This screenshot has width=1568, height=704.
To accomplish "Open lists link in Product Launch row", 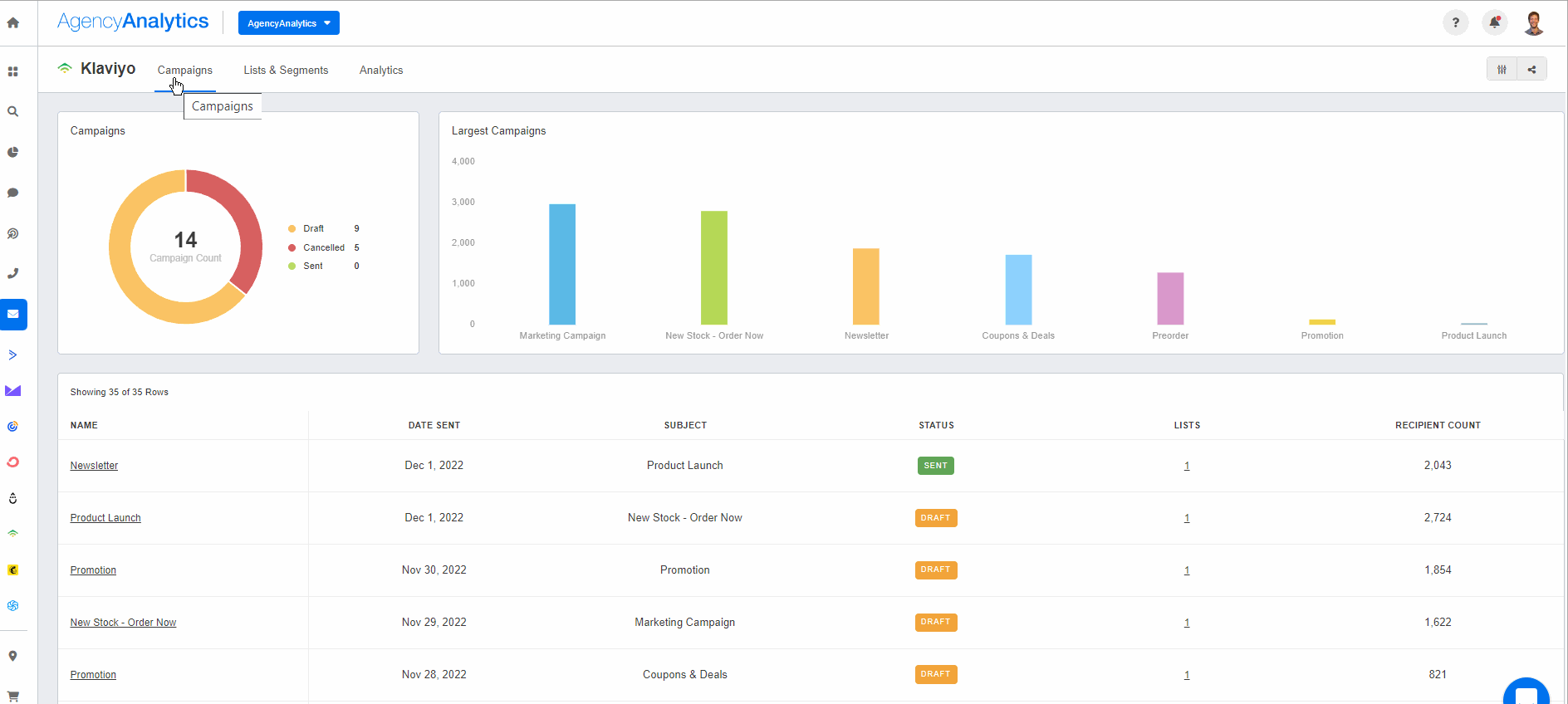I will click(1187, 518).
